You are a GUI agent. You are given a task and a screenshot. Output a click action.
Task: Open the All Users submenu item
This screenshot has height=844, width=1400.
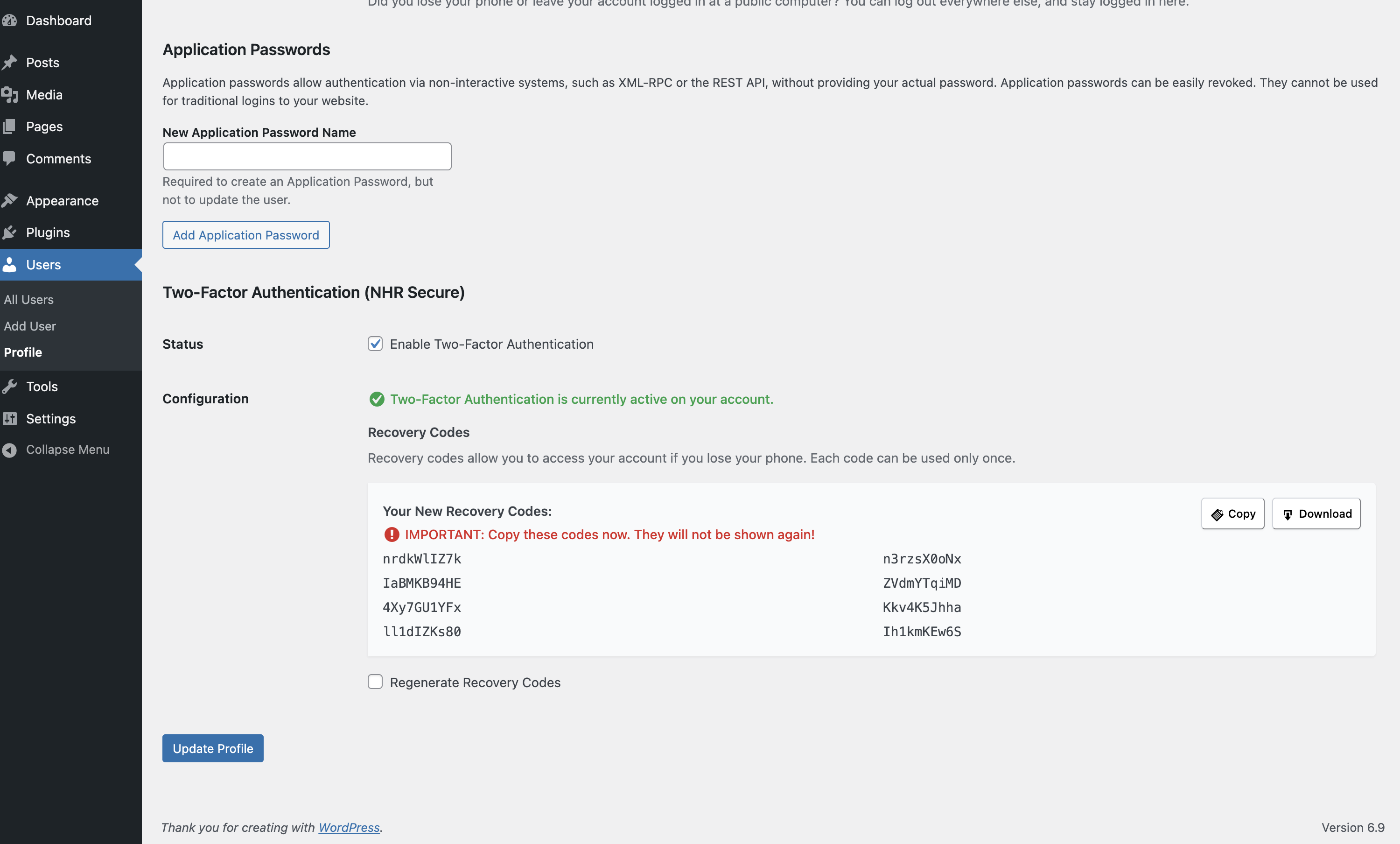(28, 300)
